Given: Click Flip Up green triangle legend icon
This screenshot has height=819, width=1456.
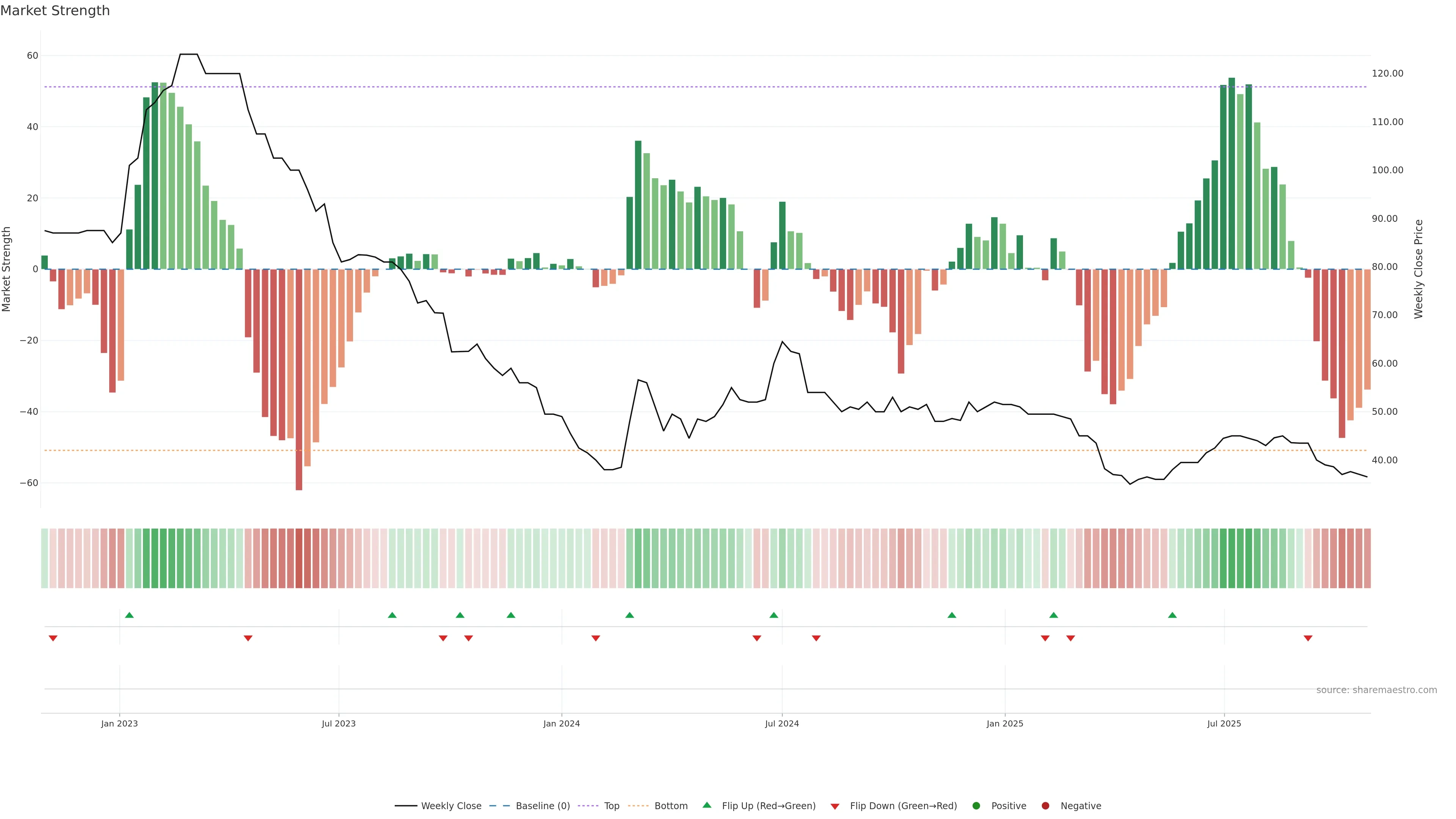Looking at the screenshot, I should [x=706, y=805].
